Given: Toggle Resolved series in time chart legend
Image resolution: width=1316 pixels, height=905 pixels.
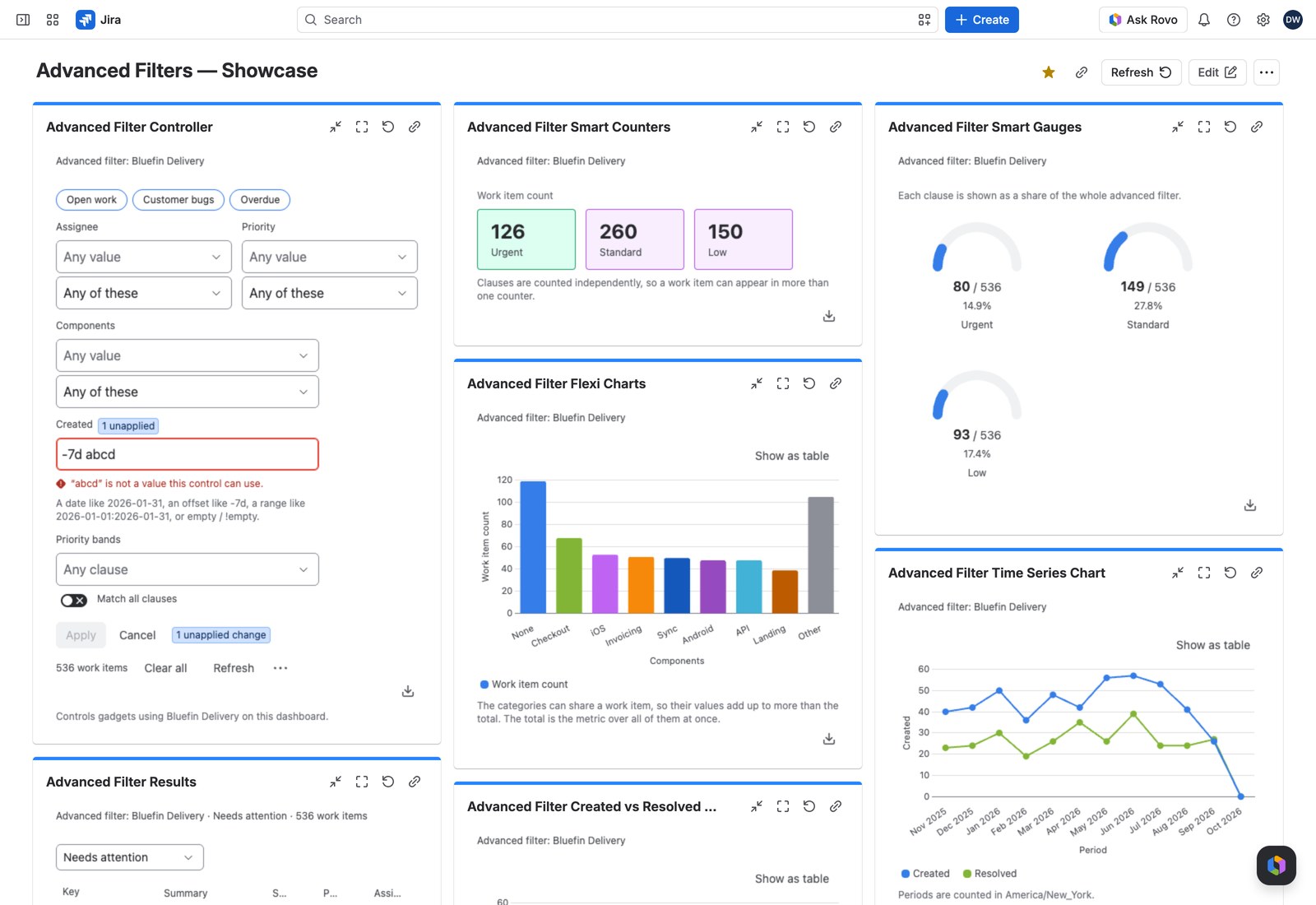Looking at the screenshot, I should tap(989, 874).
